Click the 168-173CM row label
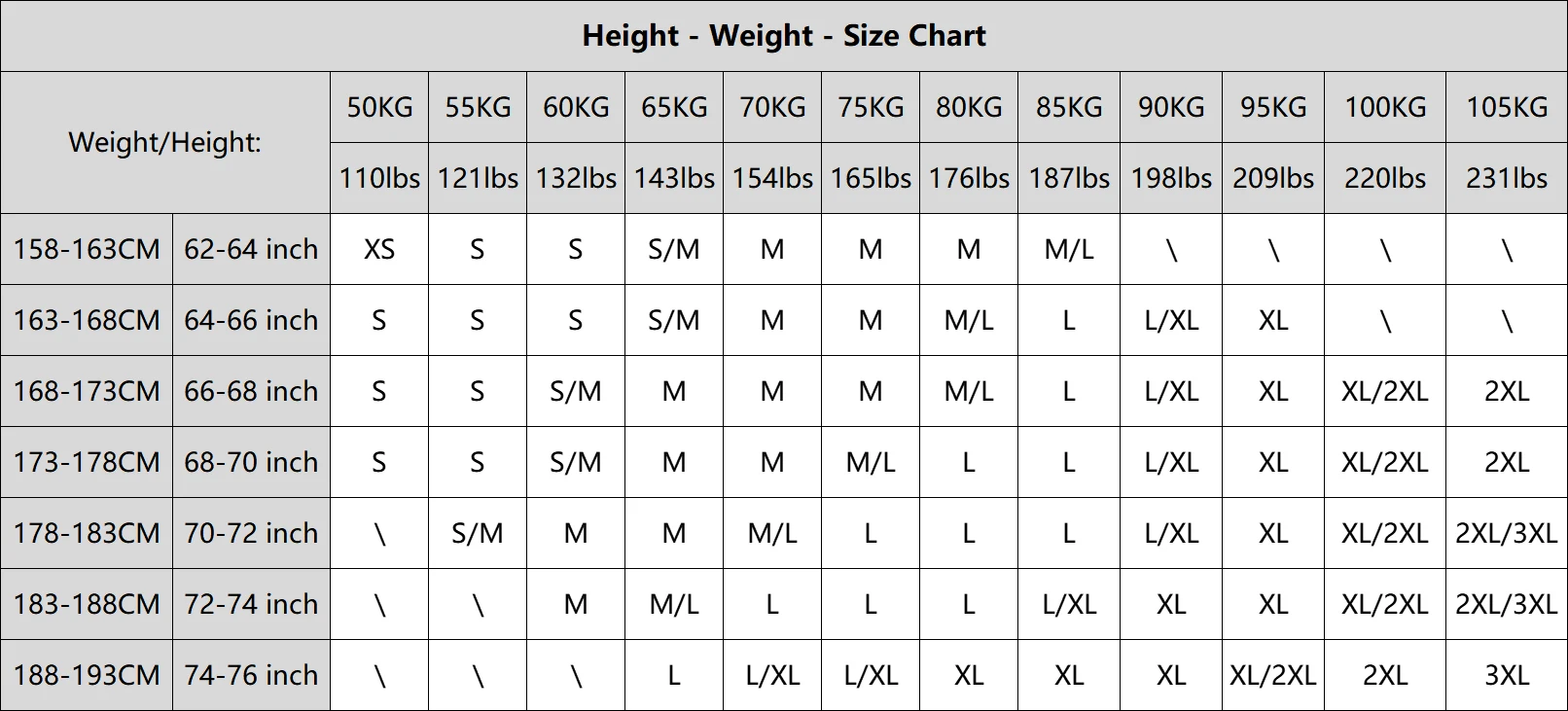The height and width of the screenshot is (711, 1568). click(87, 391)
